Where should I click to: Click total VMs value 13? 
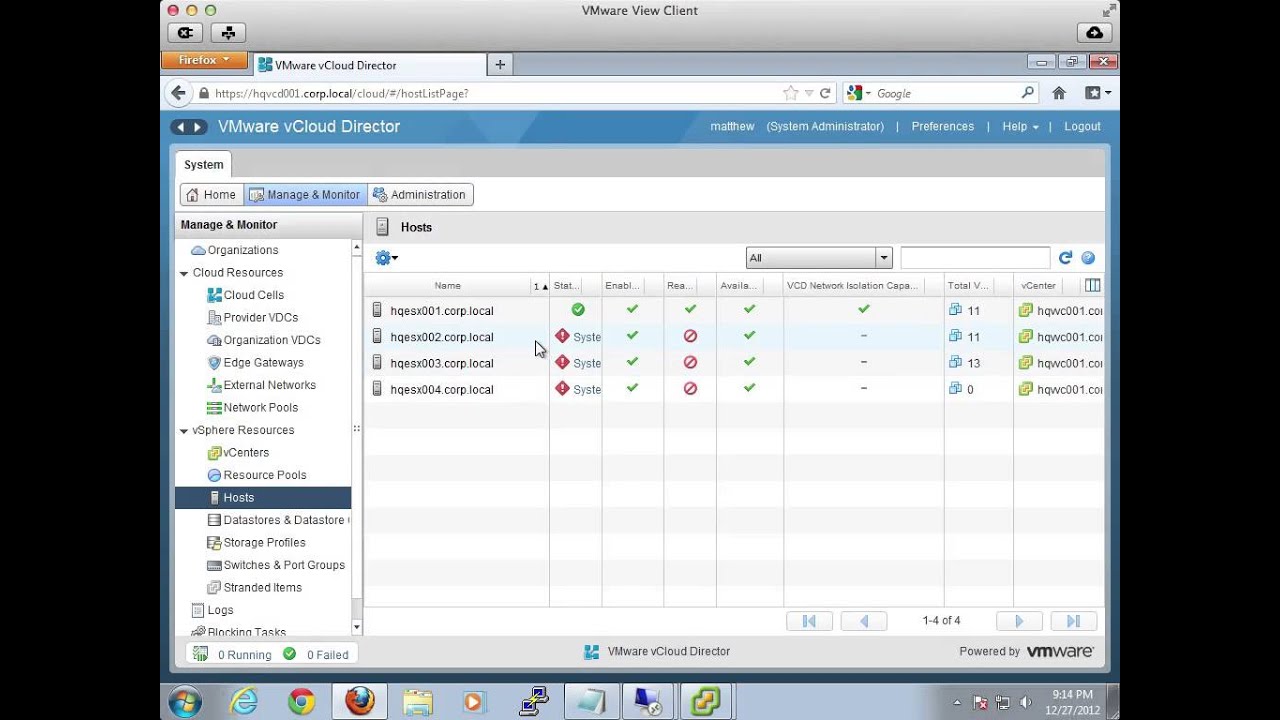click(x=974, y=363)
